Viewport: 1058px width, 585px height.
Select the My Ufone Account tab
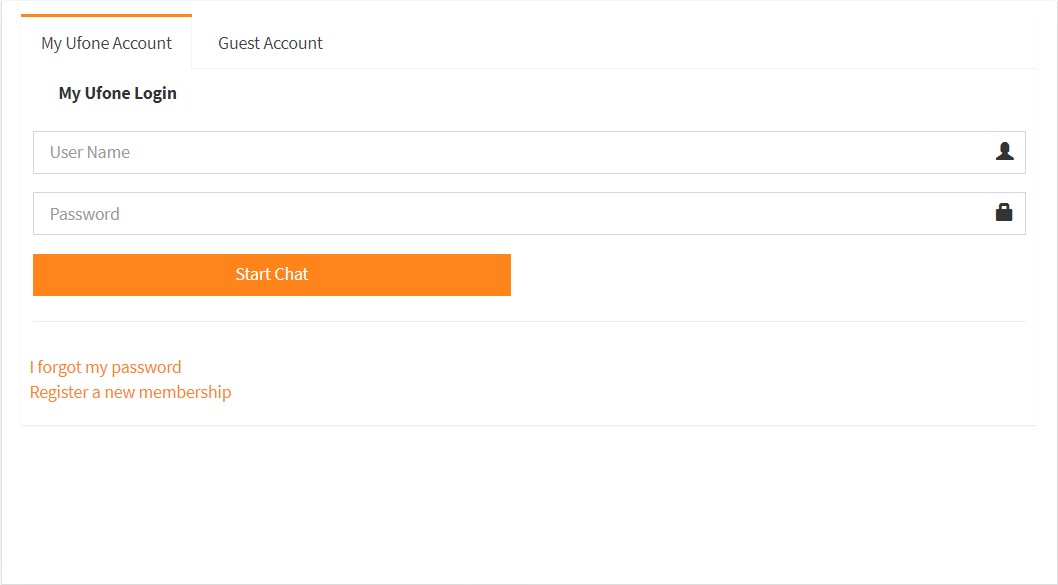pos(107,43)
